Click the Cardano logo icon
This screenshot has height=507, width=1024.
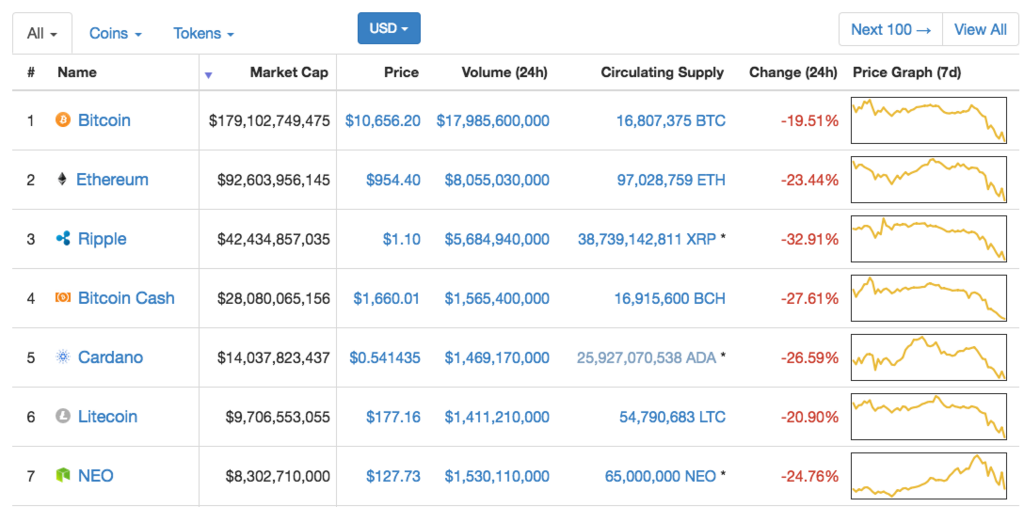(x=63, y=357)
